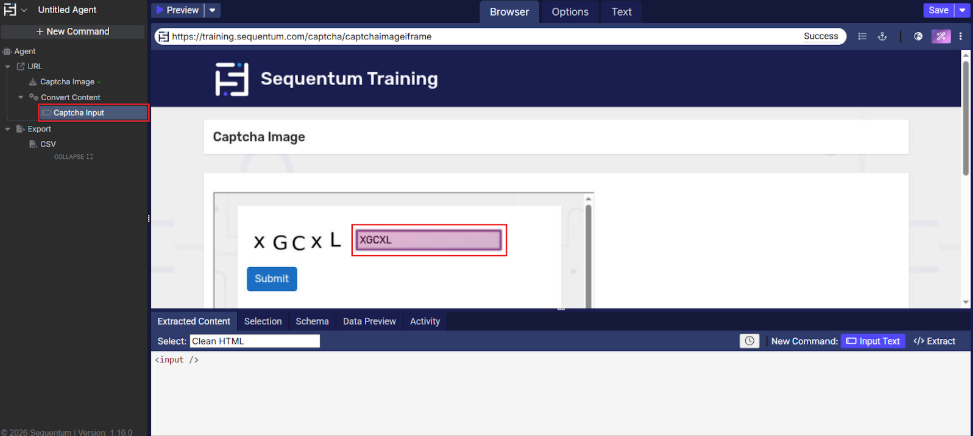Click the CSV export command in tree
Viewport: 973px width, 436px height.
tap(47, 144)
